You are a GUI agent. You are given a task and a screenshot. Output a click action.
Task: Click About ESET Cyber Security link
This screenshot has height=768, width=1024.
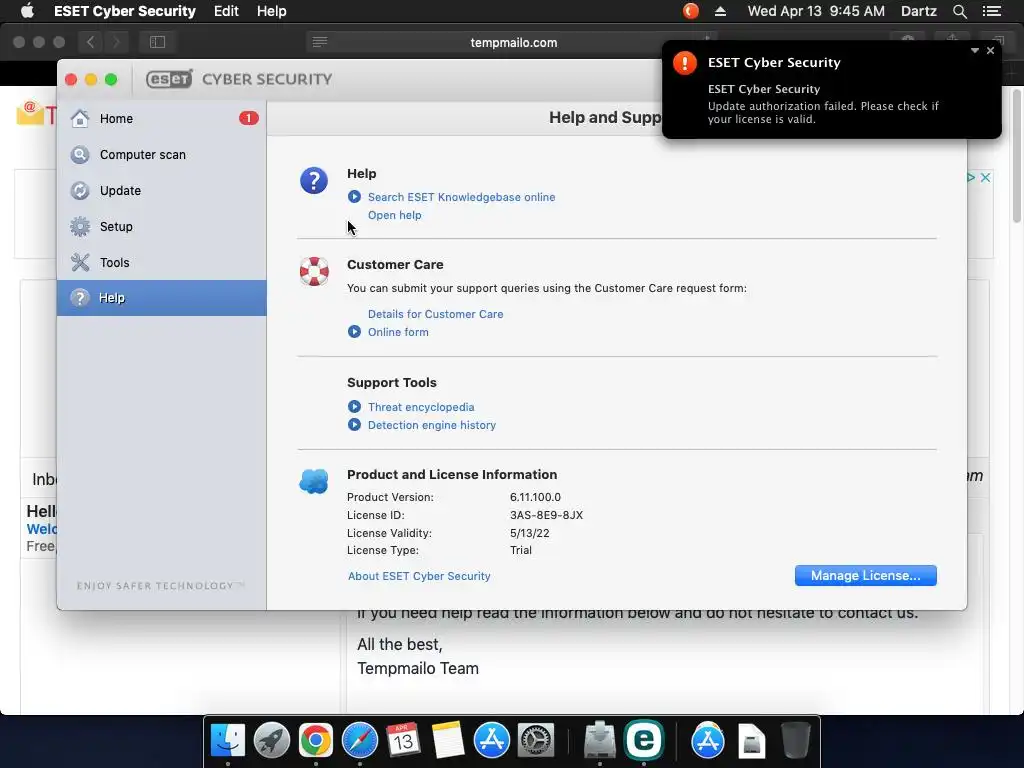419,576
